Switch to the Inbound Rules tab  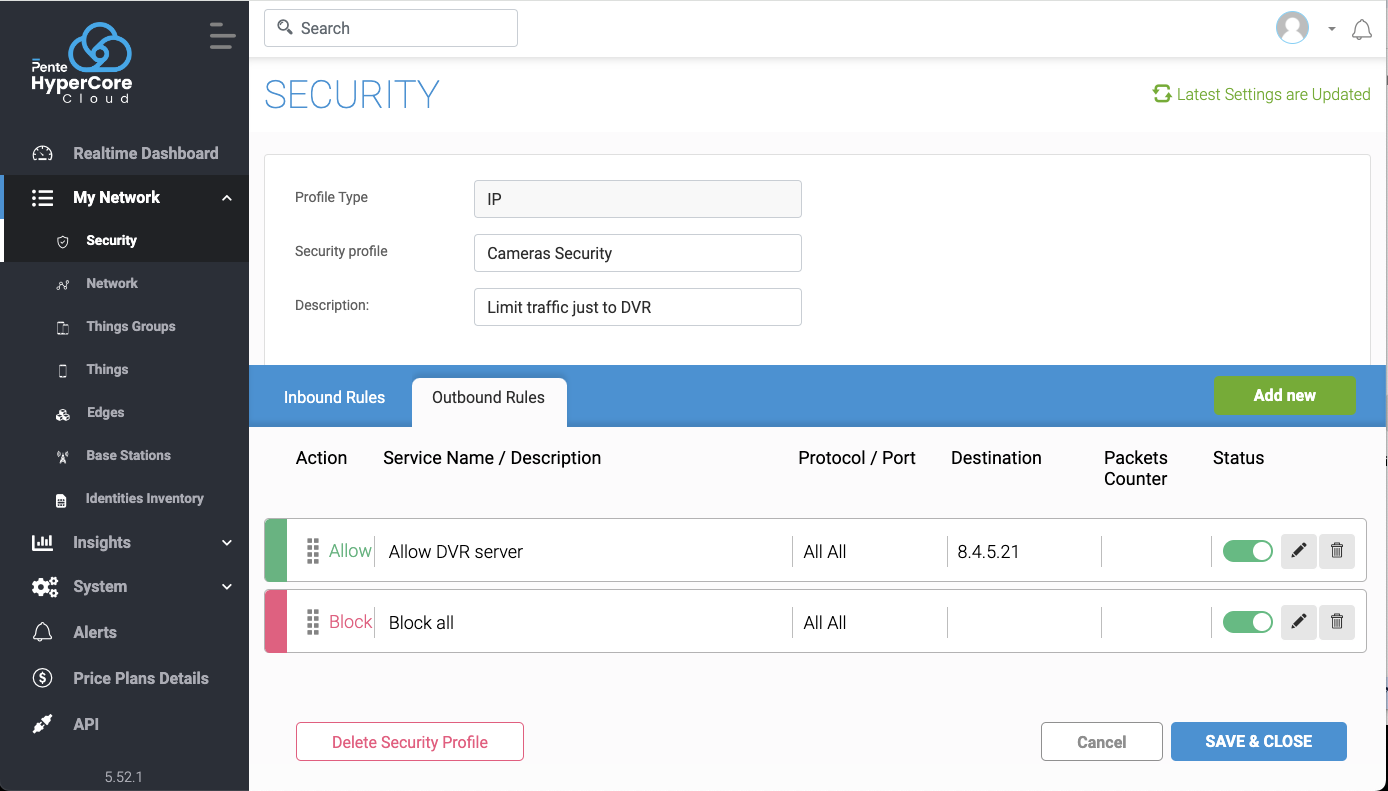point(334,397)
